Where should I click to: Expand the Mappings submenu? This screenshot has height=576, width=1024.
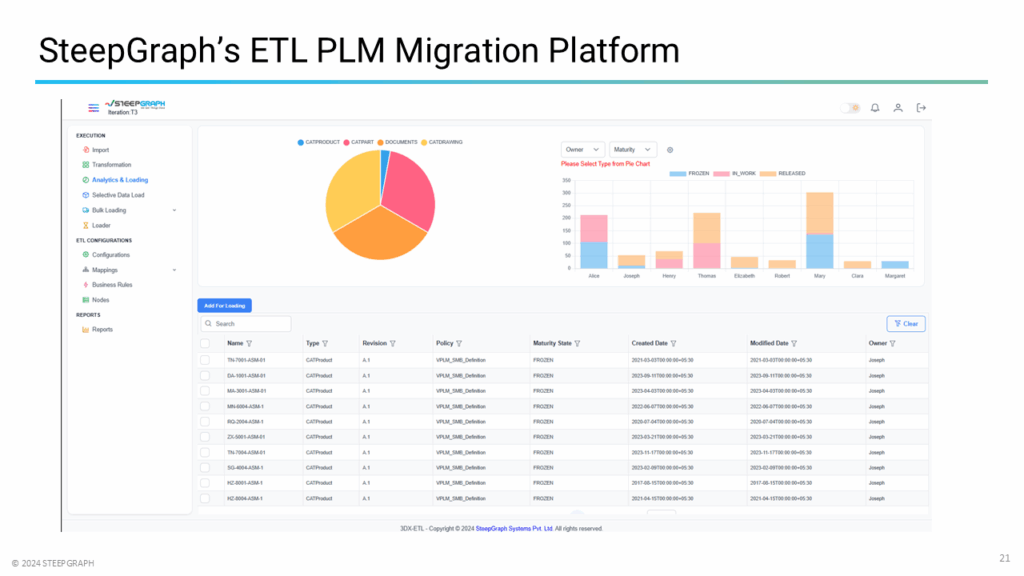[174, 269]
